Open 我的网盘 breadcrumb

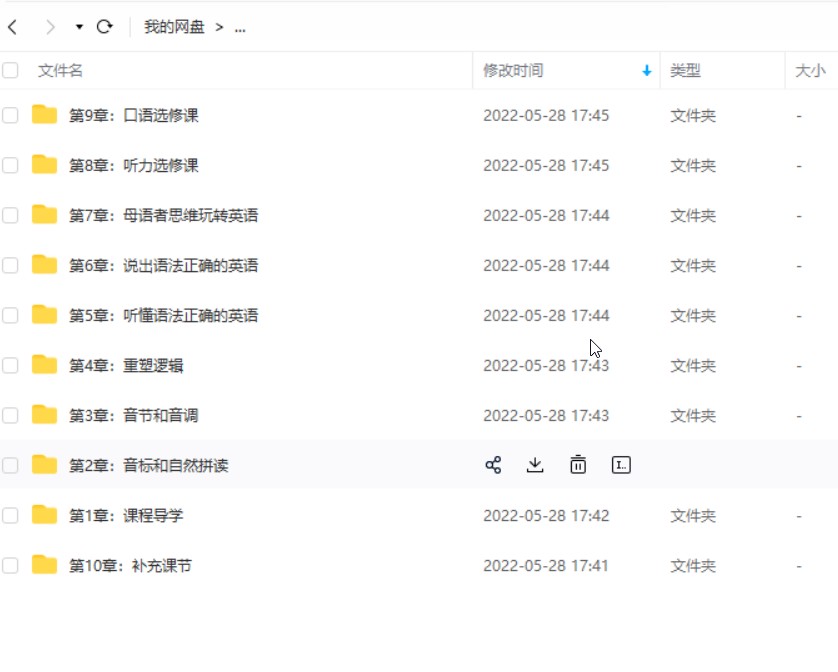pos(174,27)
